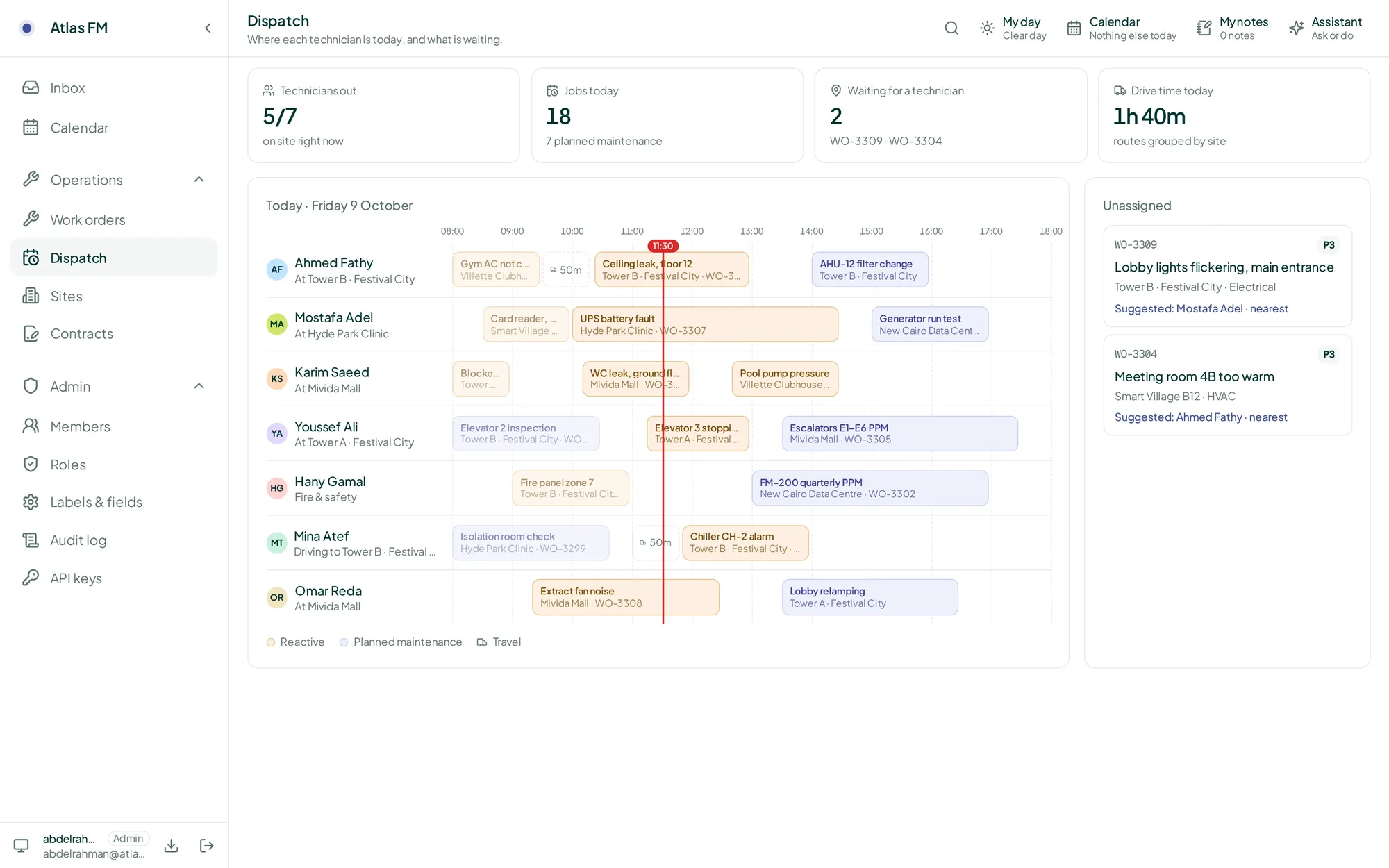
Task: Open the search magnifier icon
Action: pos(951,28)
